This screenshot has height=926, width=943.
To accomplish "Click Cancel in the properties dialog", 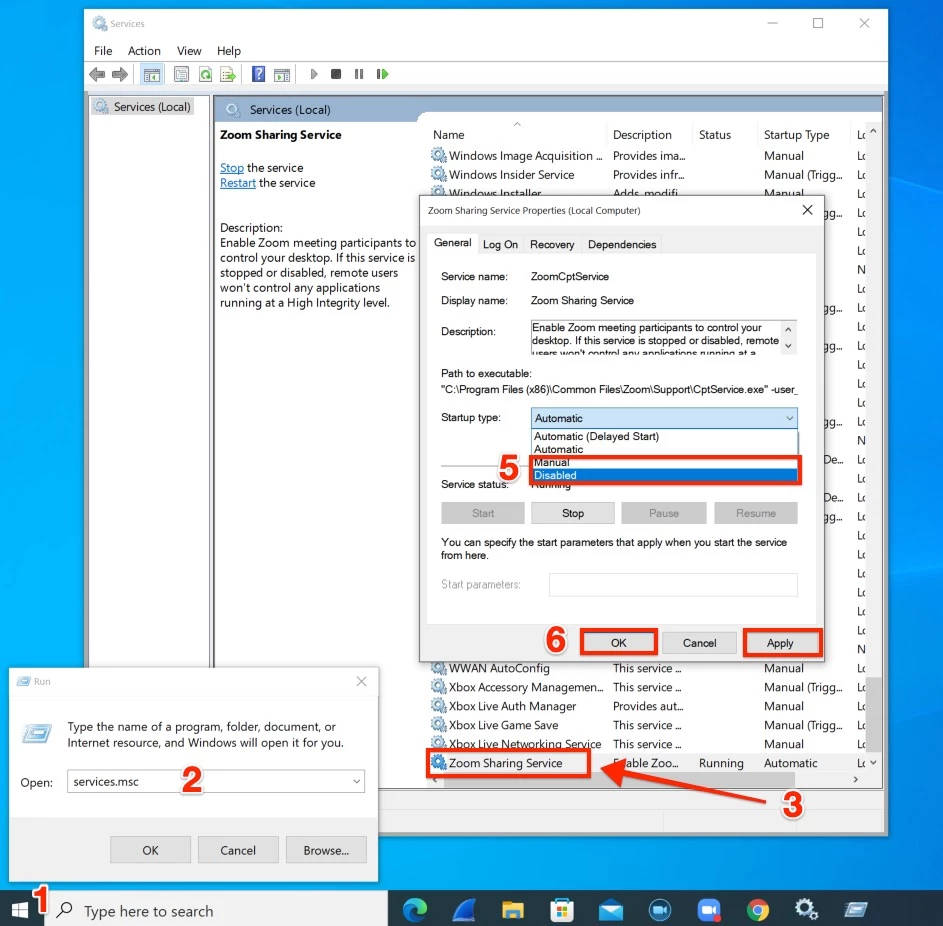I will coord(699,643).
